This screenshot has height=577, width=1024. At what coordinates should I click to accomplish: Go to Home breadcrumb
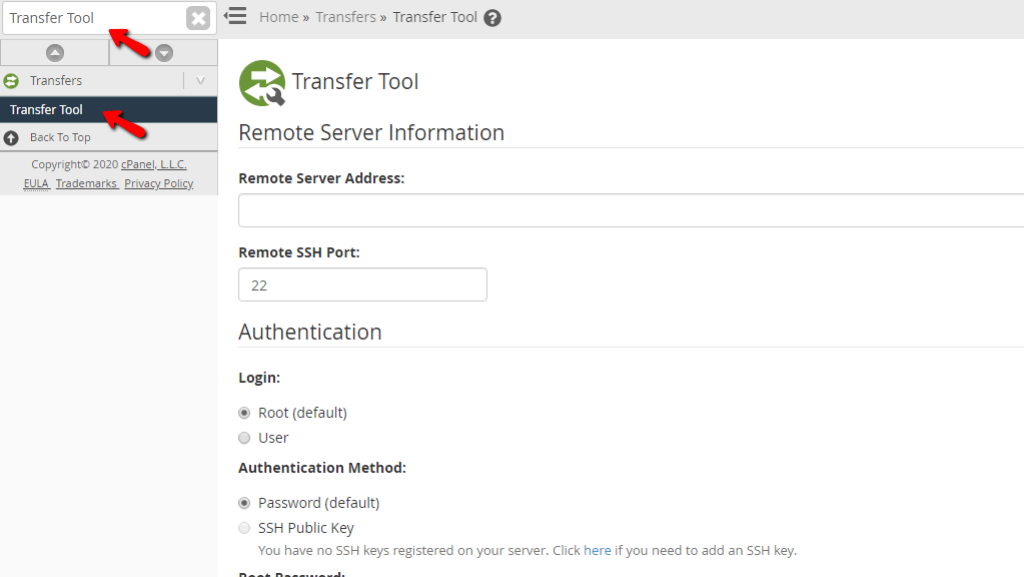(279, 17)
